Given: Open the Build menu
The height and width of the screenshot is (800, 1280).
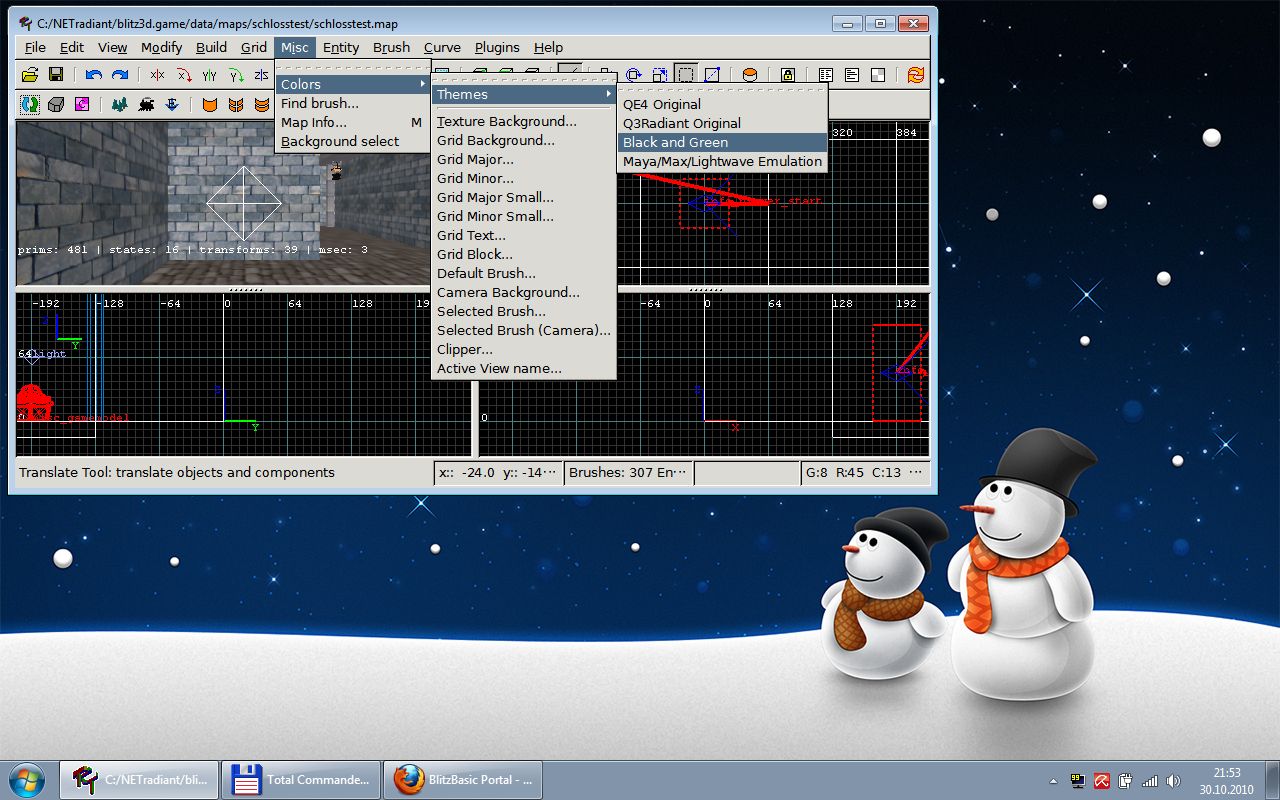Looking at the screenshot, I should click(211, 47).
